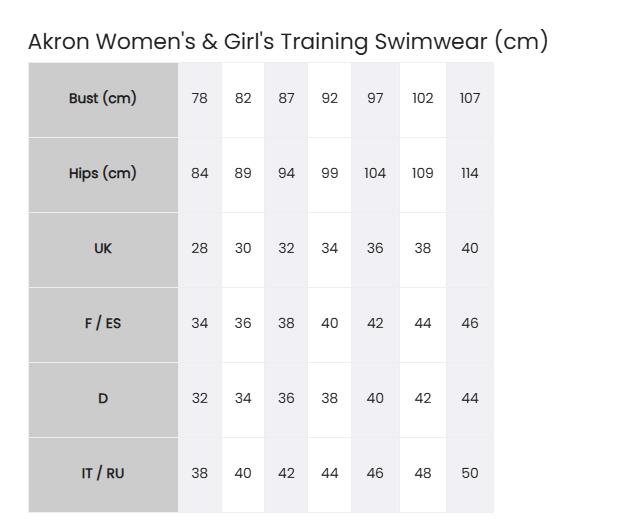Click size 32 in the D row
The width and height of the screenshot is (635, 528).
[x=200, y=398]
